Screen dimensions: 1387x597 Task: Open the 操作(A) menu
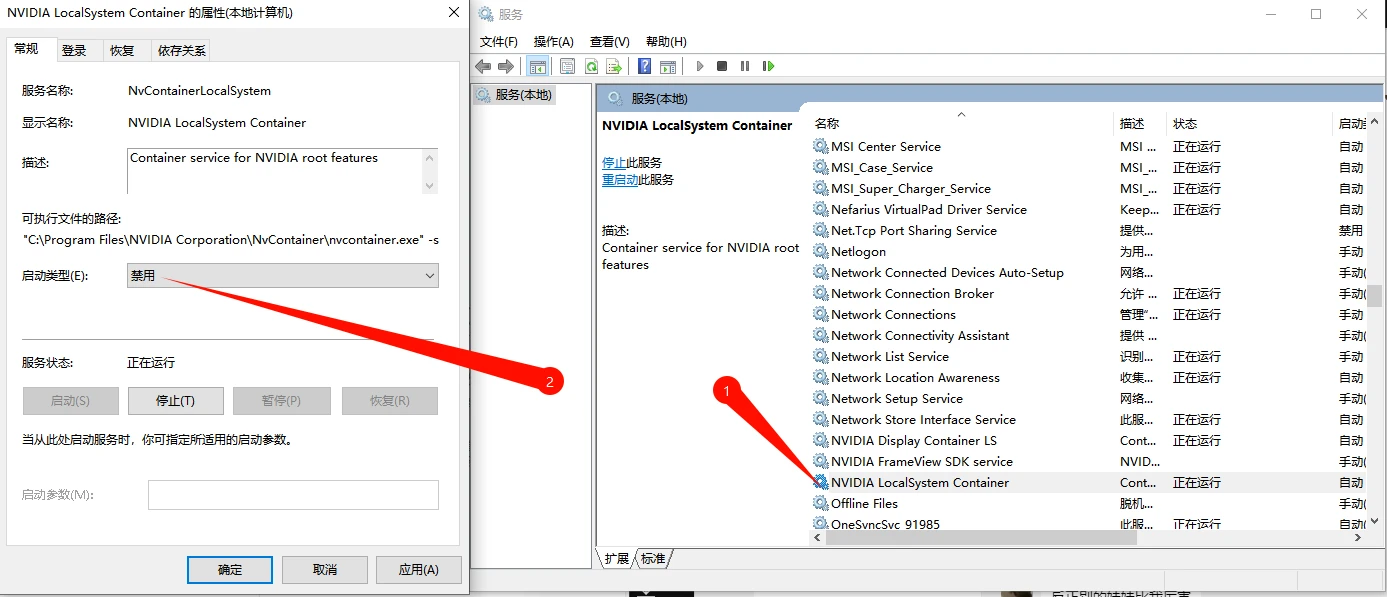click(553, 41)
